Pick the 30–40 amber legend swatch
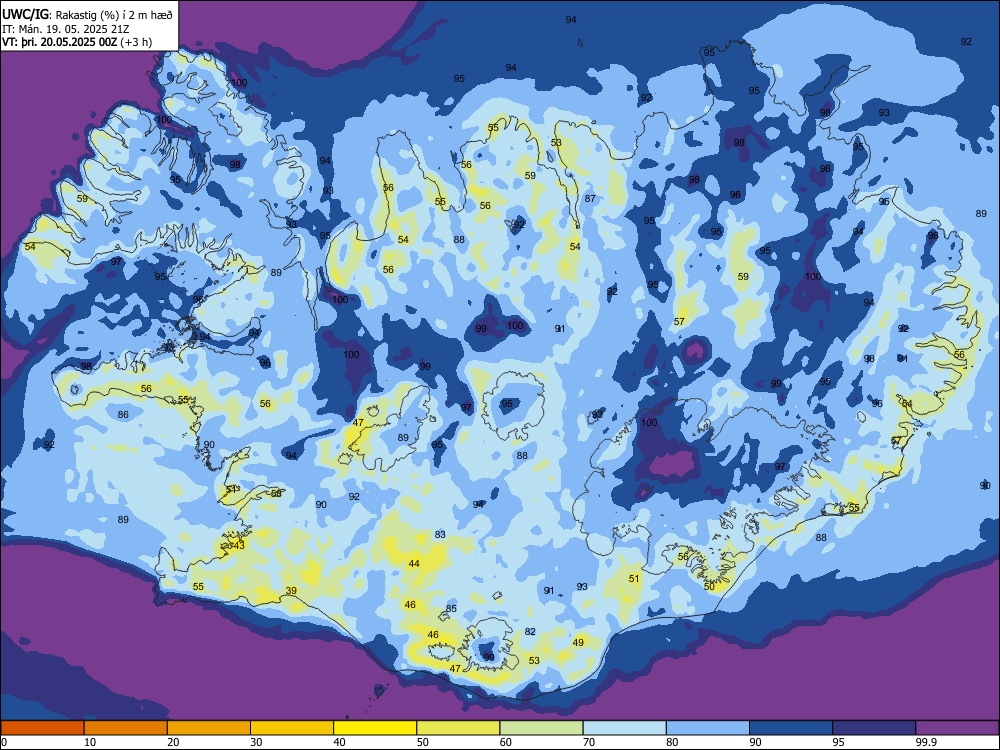This screenshot has width=1000, height=750. [292, 728]
